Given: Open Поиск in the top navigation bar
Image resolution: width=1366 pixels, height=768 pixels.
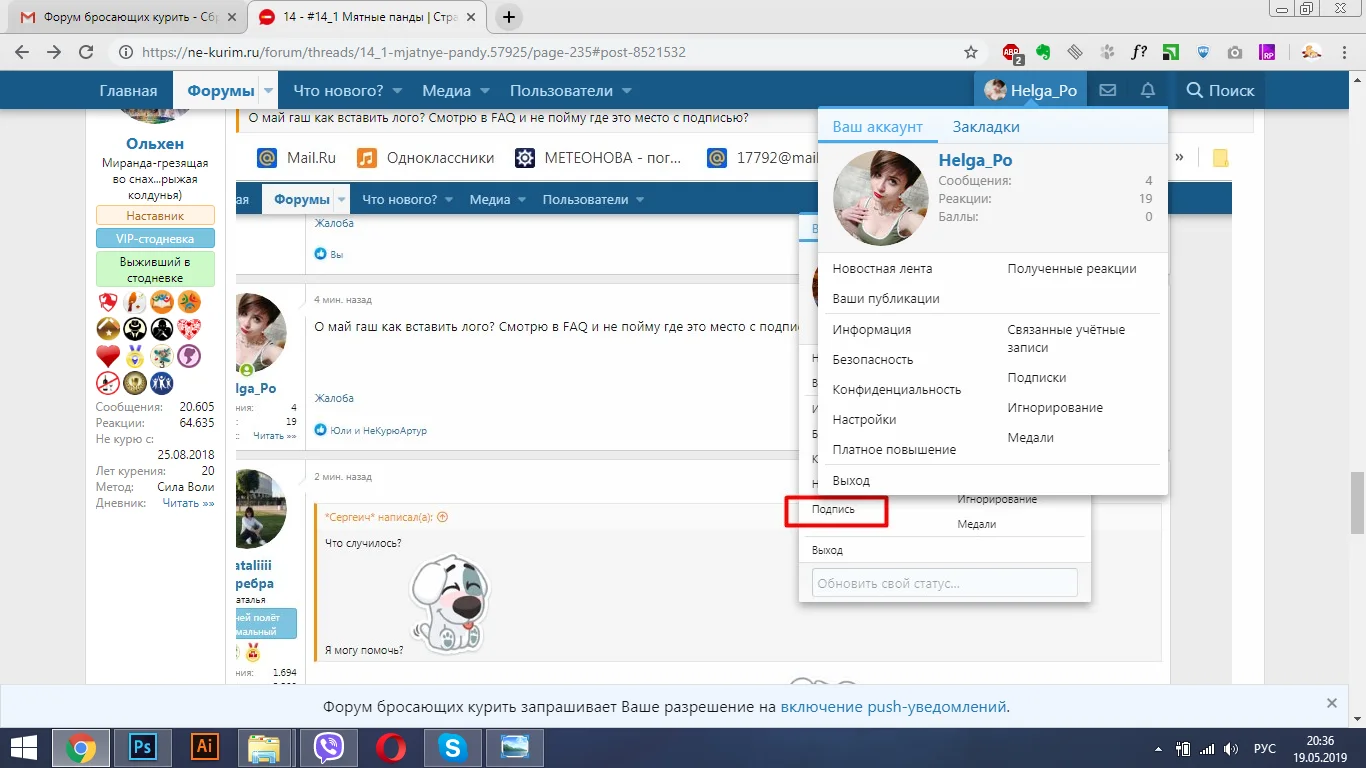Looking at the screenshot, I should click(1219, 90).
